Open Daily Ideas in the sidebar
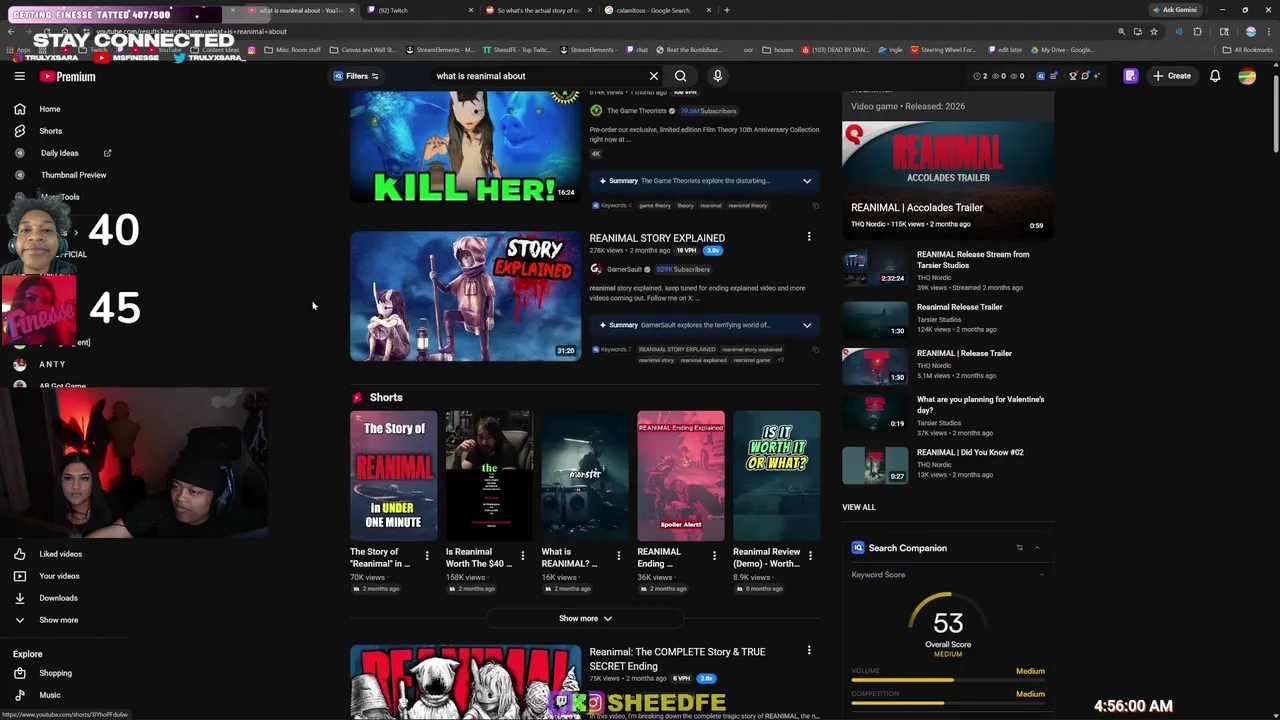1280x720 pixels. pyautogui.click(x=62, y=153)
